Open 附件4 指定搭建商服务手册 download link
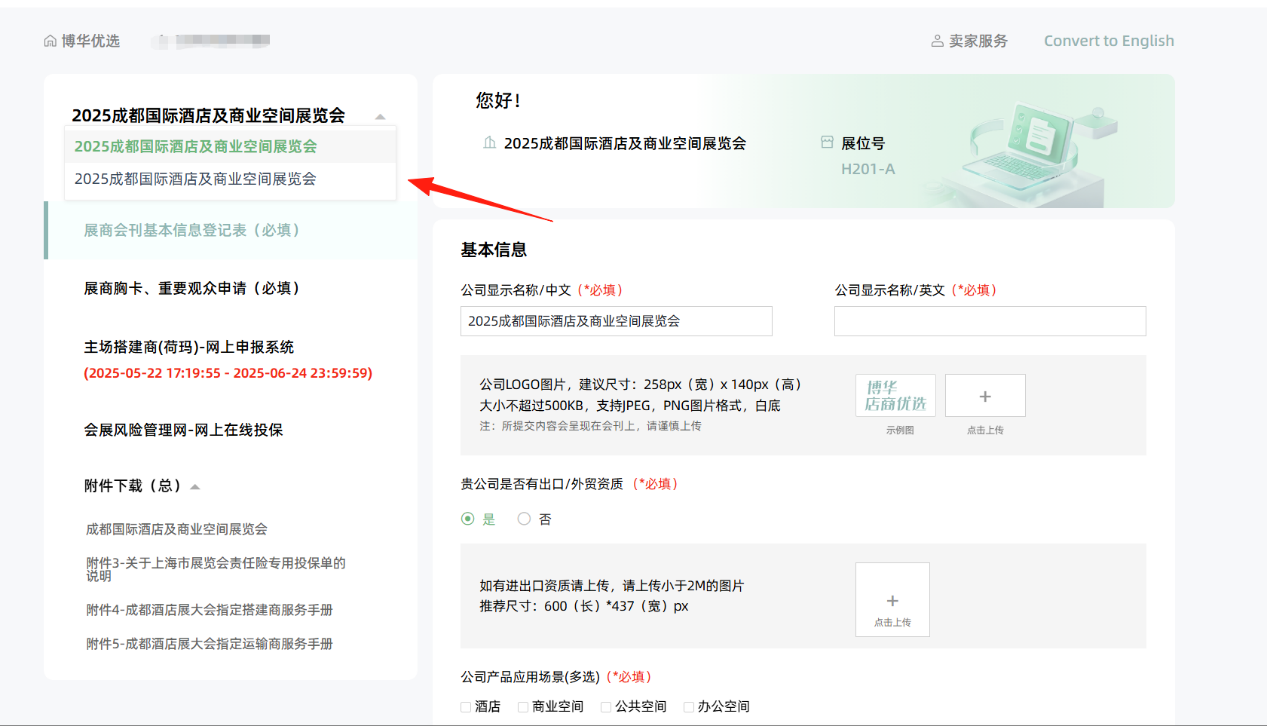The height and width of the screenshot is (726, 1267). (x=209, y=610)
